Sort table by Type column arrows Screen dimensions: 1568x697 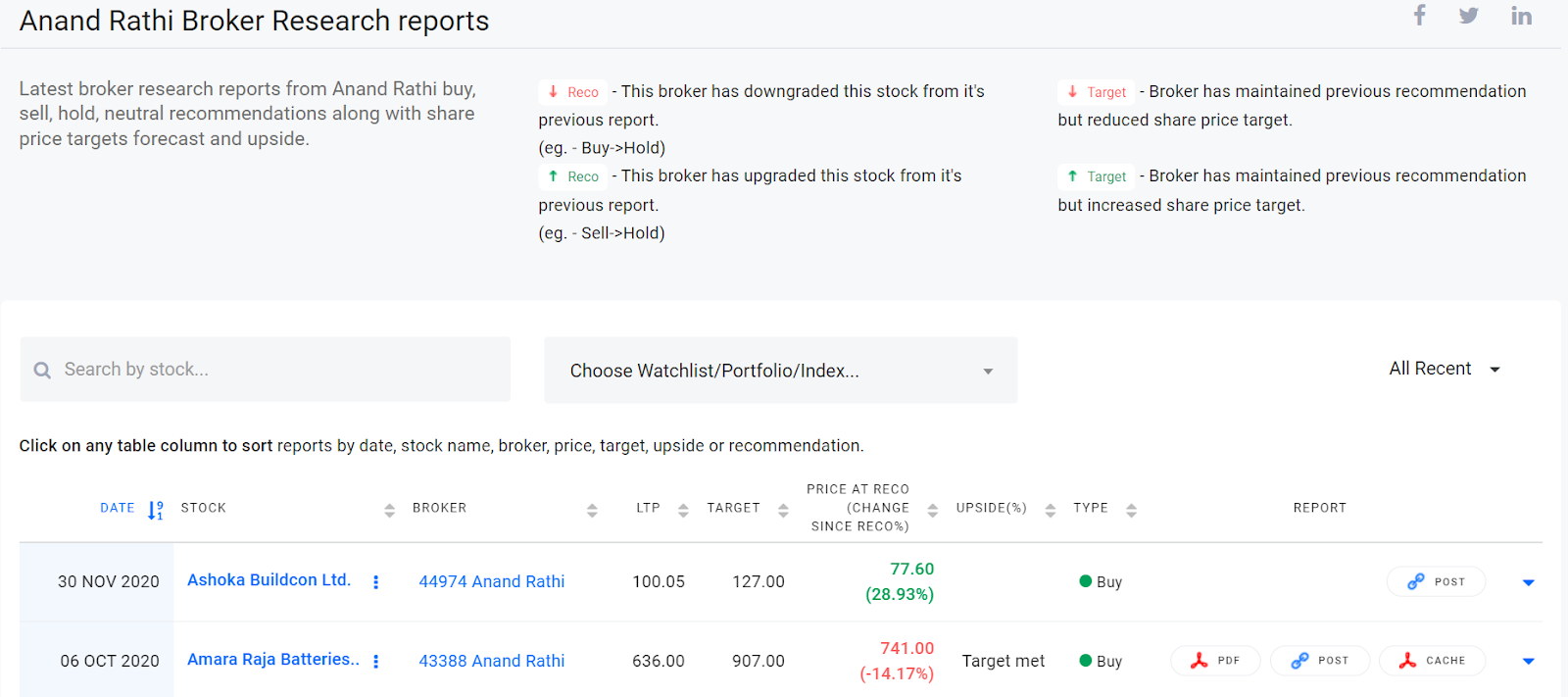point(1131,510)
